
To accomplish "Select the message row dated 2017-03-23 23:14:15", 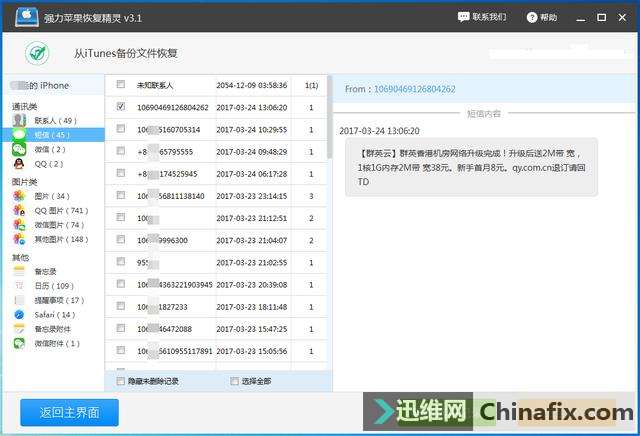I will point(220,196).
